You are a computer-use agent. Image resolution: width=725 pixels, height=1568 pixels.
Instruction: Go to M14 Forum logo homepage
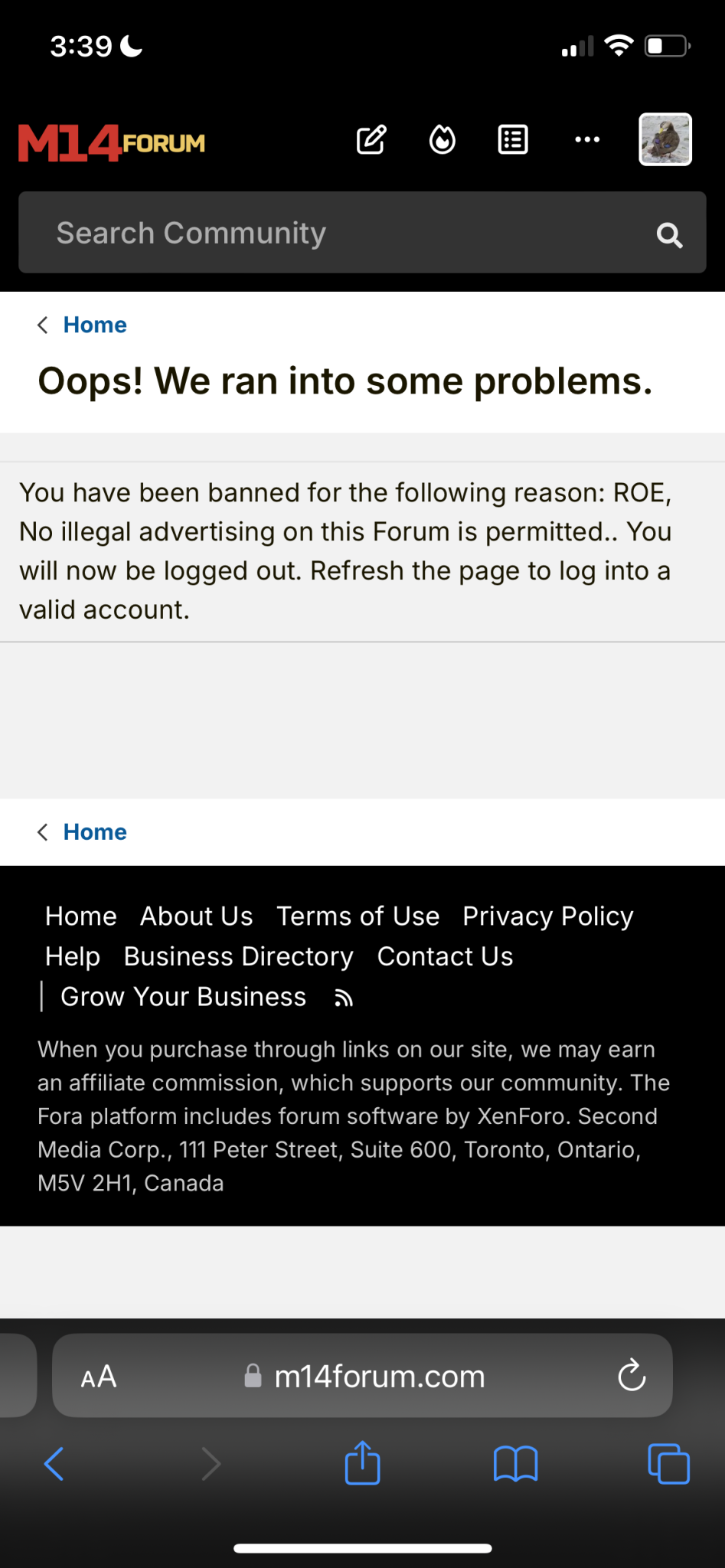coord(112,142)
